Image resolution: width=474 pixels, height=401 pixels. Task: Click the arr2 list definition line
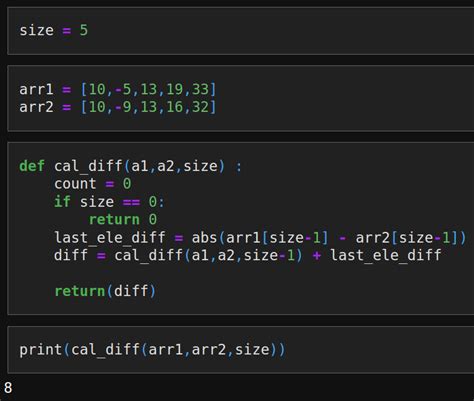click(x=118, y=107)
